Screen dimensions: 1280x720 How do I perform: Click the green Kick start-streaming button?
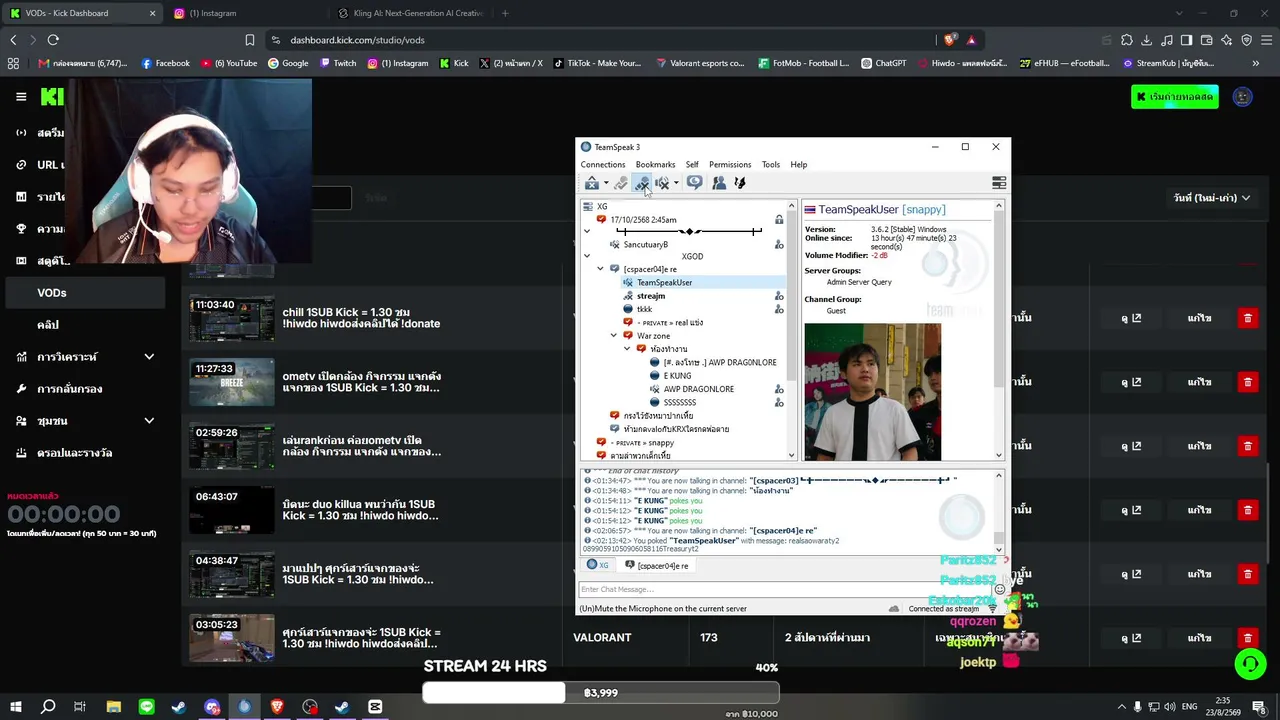[1175, 97]
